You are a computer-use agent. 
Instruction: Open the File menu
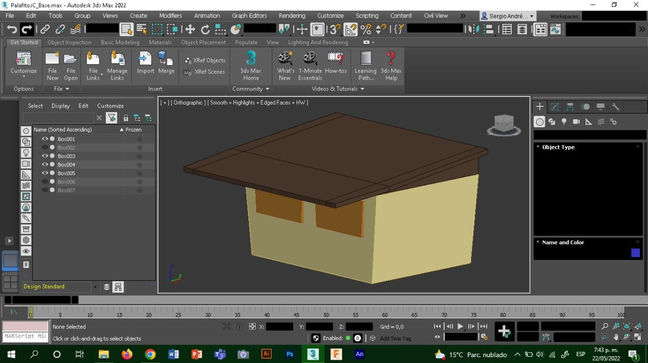[x=10, y=16]
